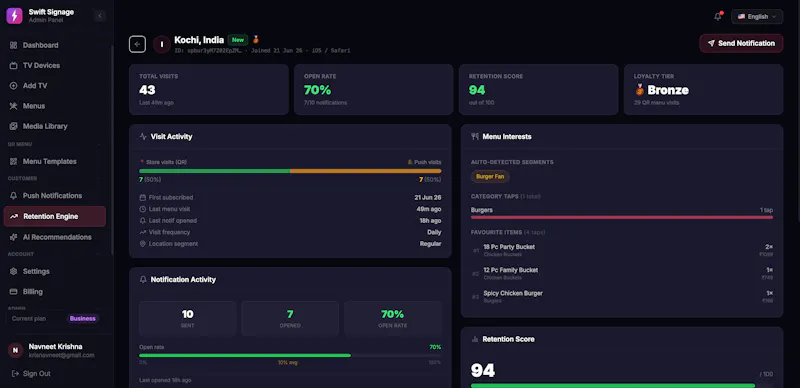Click the Retention Engine trend icon in sidebar
Screen dimensions: 800x388
tap(14, 216)
